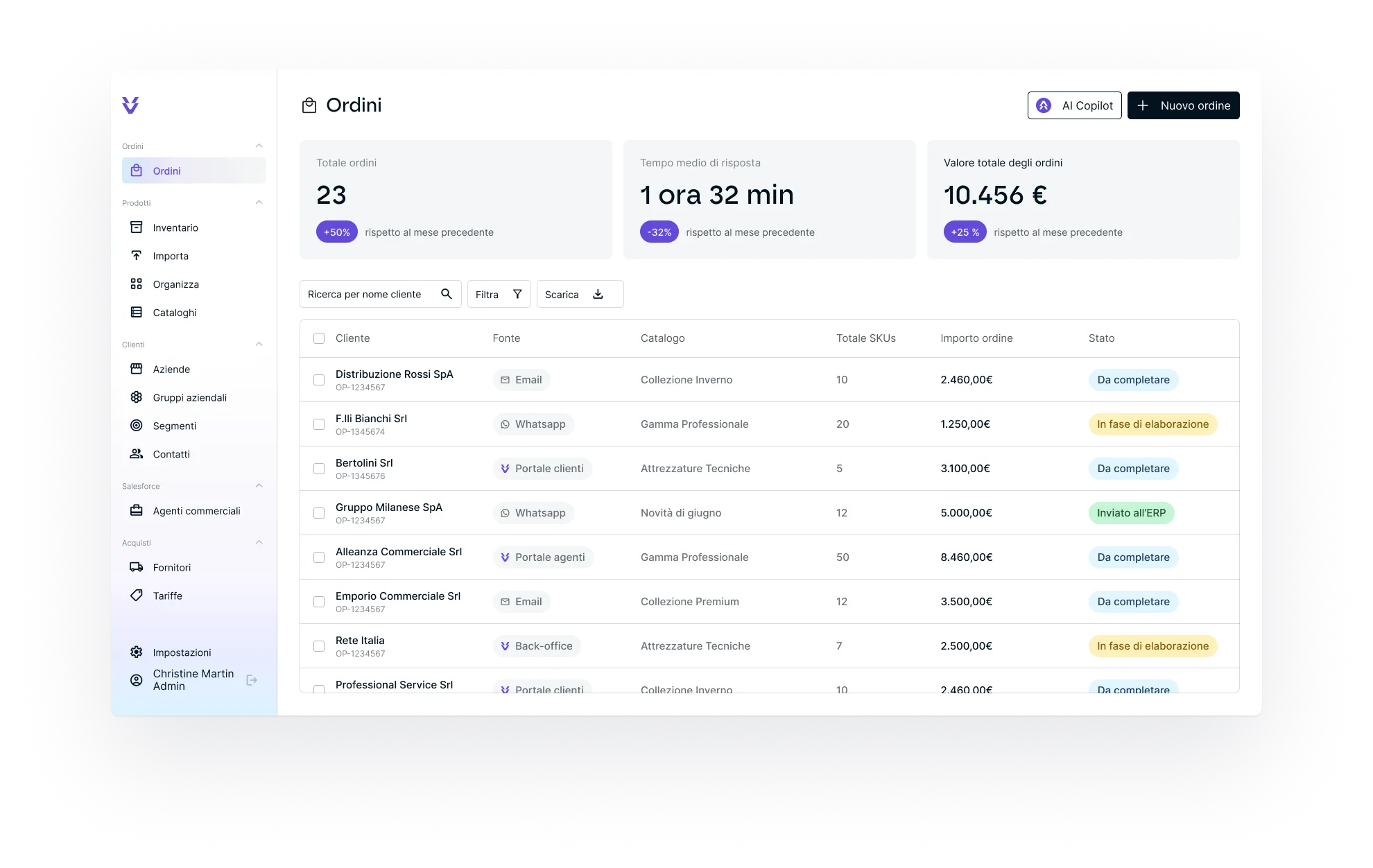Check the Distribuzione Rossi SpA row checkbox
This screenshot has width=1373, height=868.
coord(319,380)
